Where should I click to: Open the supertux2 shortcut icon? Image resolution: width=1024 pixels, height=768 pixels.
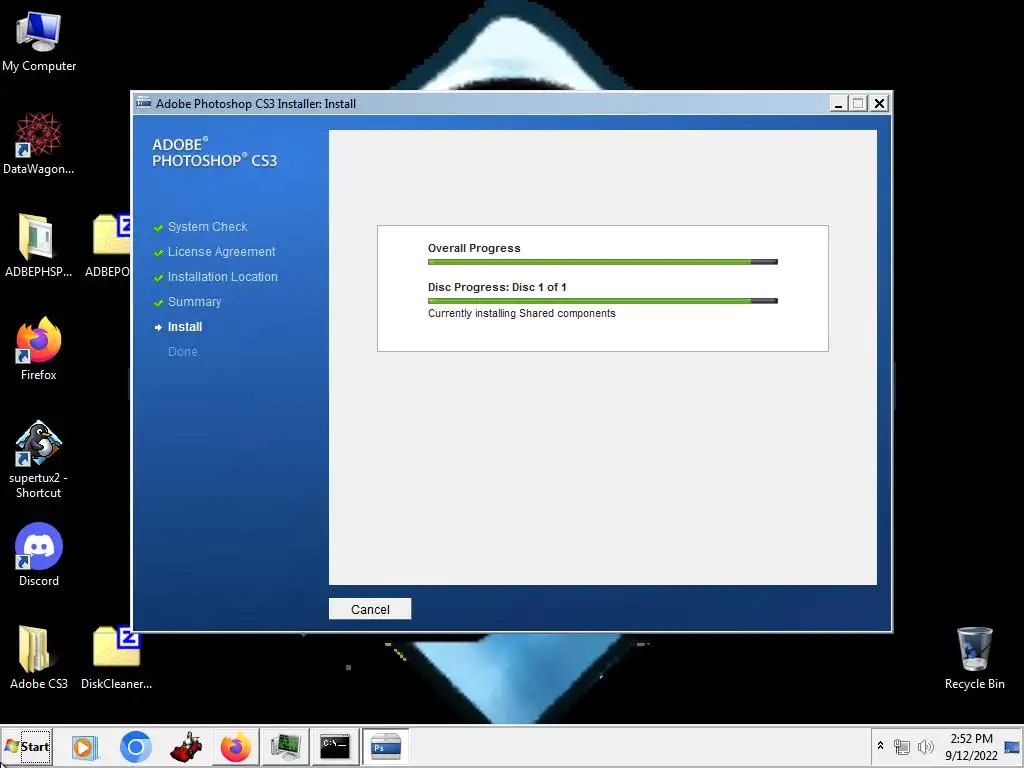click(39, 459)
